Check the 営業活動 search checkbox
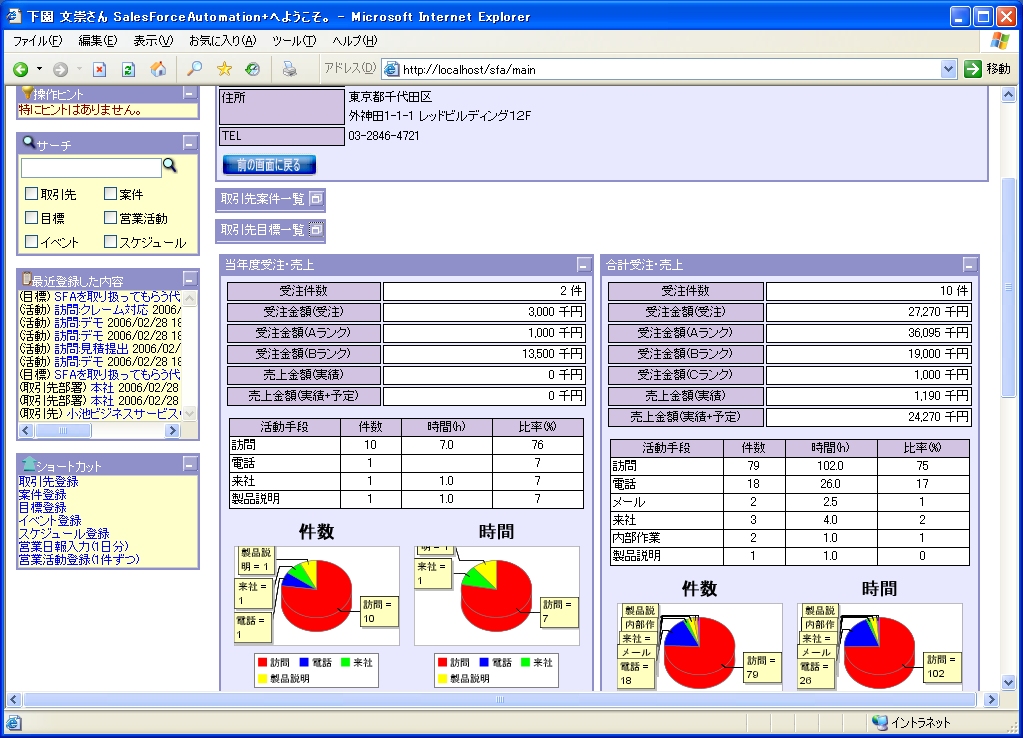The image size is (1023, 738). [110, 218]
